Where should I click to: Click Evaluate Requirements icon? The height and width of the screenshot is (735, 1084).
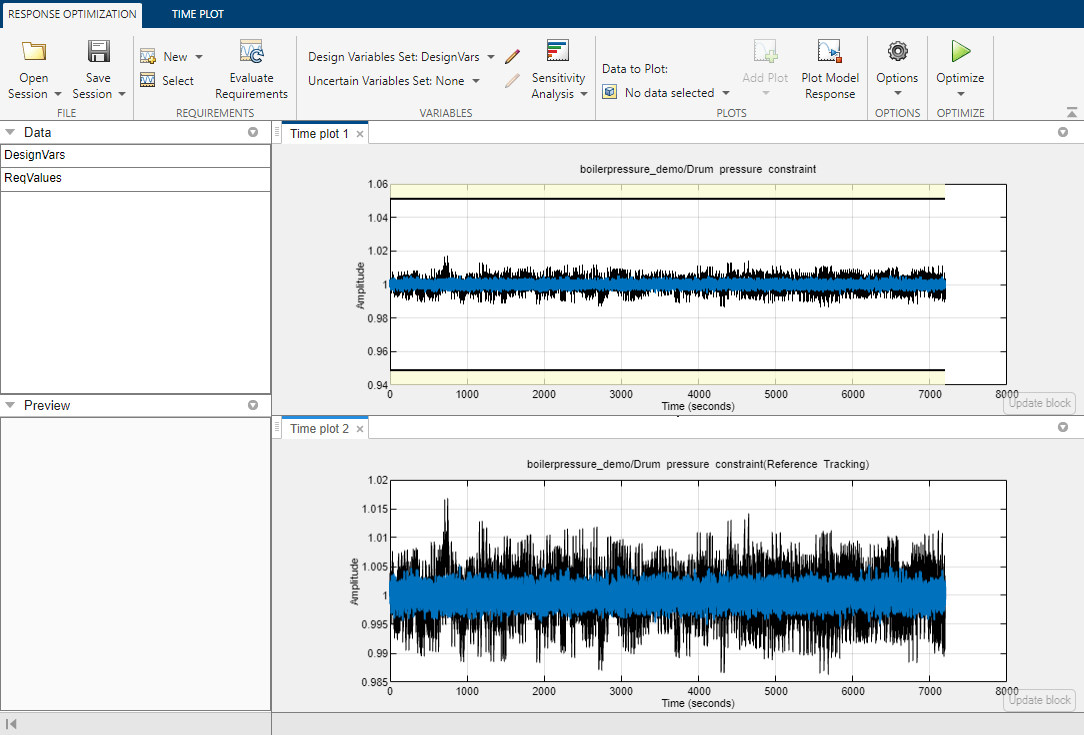(251, 53)
